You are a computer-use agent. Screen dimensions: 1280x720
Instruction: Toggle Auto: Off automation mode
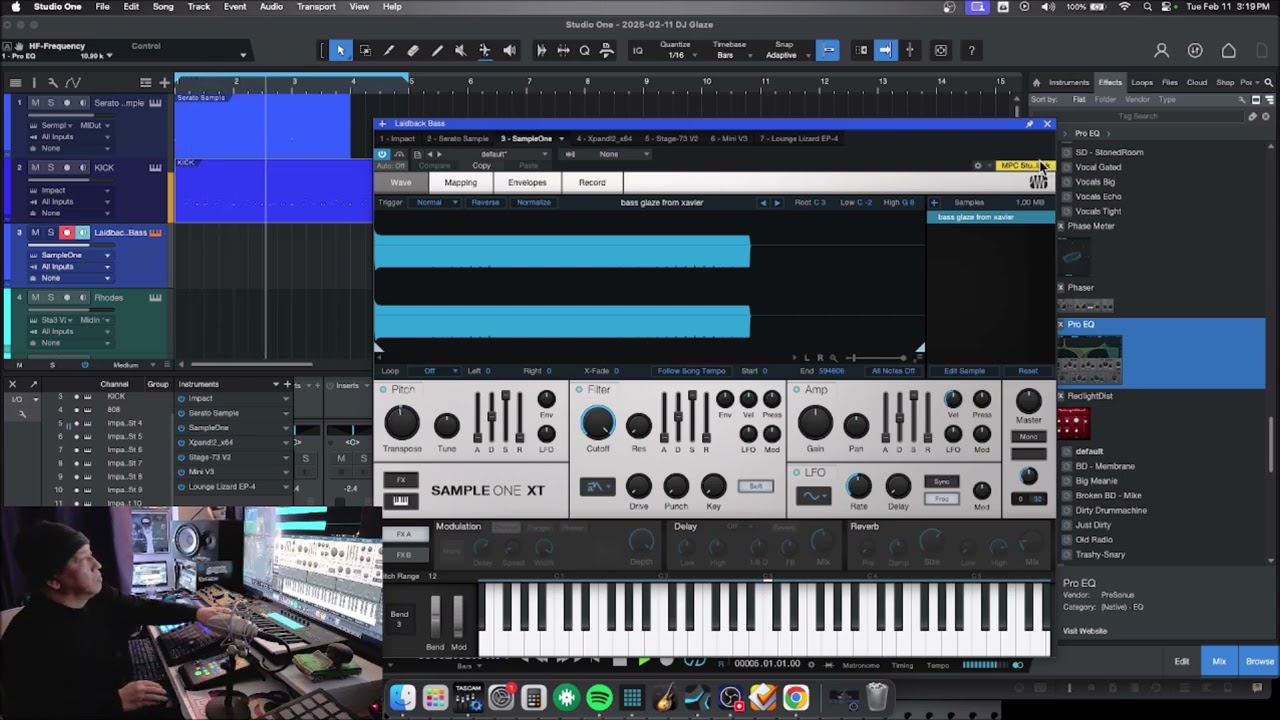coord(392,166)
